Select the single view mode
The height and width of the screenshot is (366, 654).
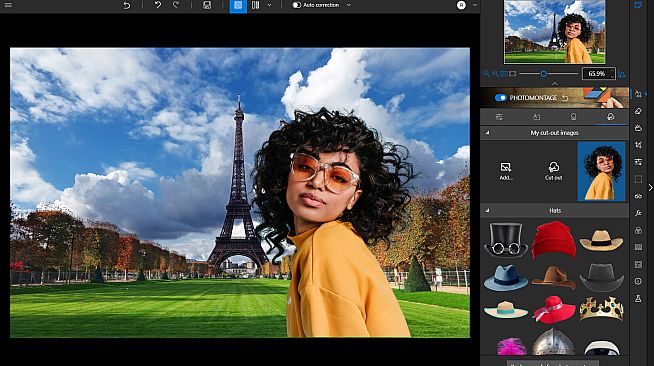pyautogui.click(x=238, y=5)
